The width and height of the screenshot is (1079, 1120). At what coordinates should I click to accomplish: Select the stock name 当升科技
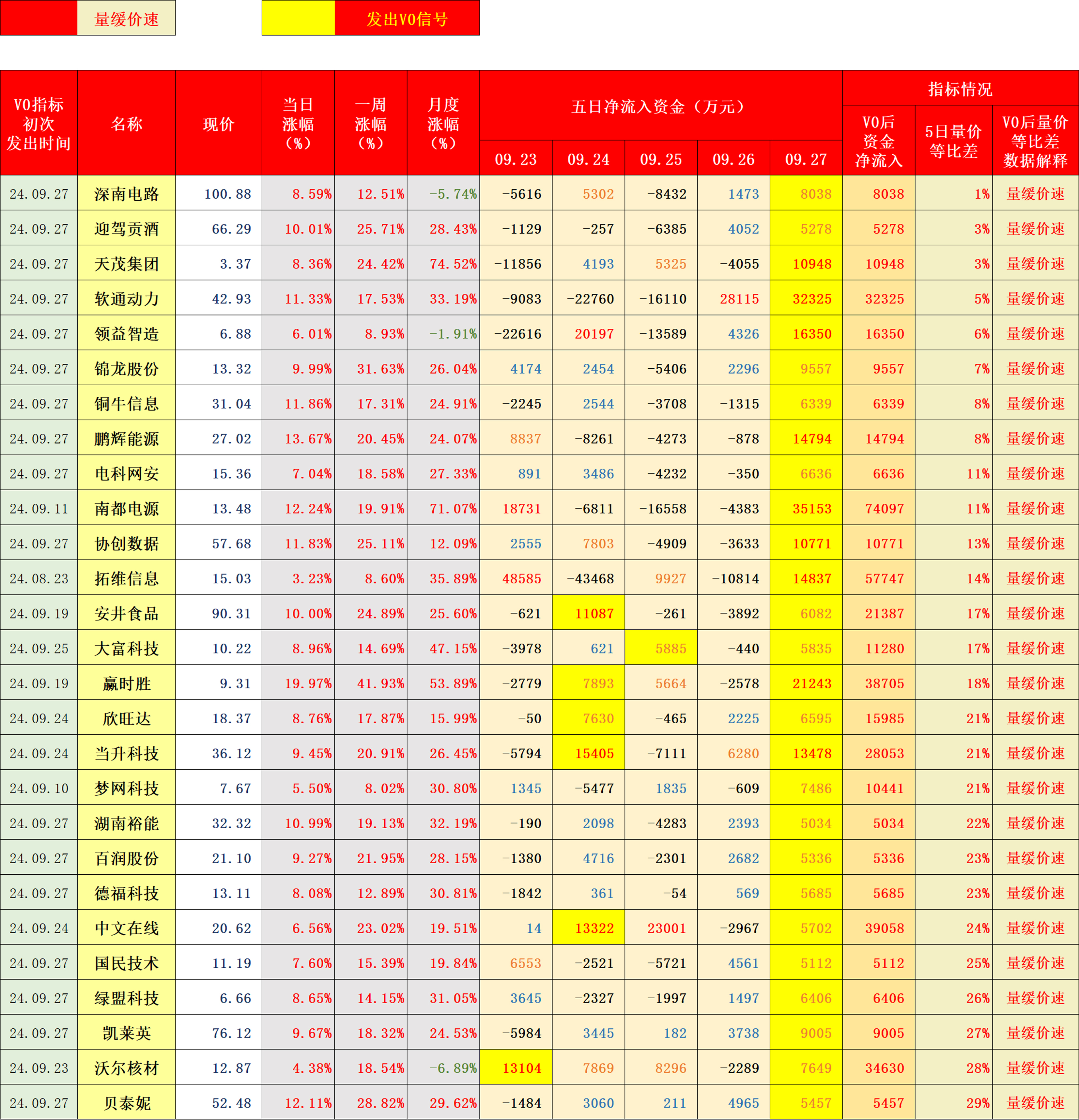coord(126,753)
